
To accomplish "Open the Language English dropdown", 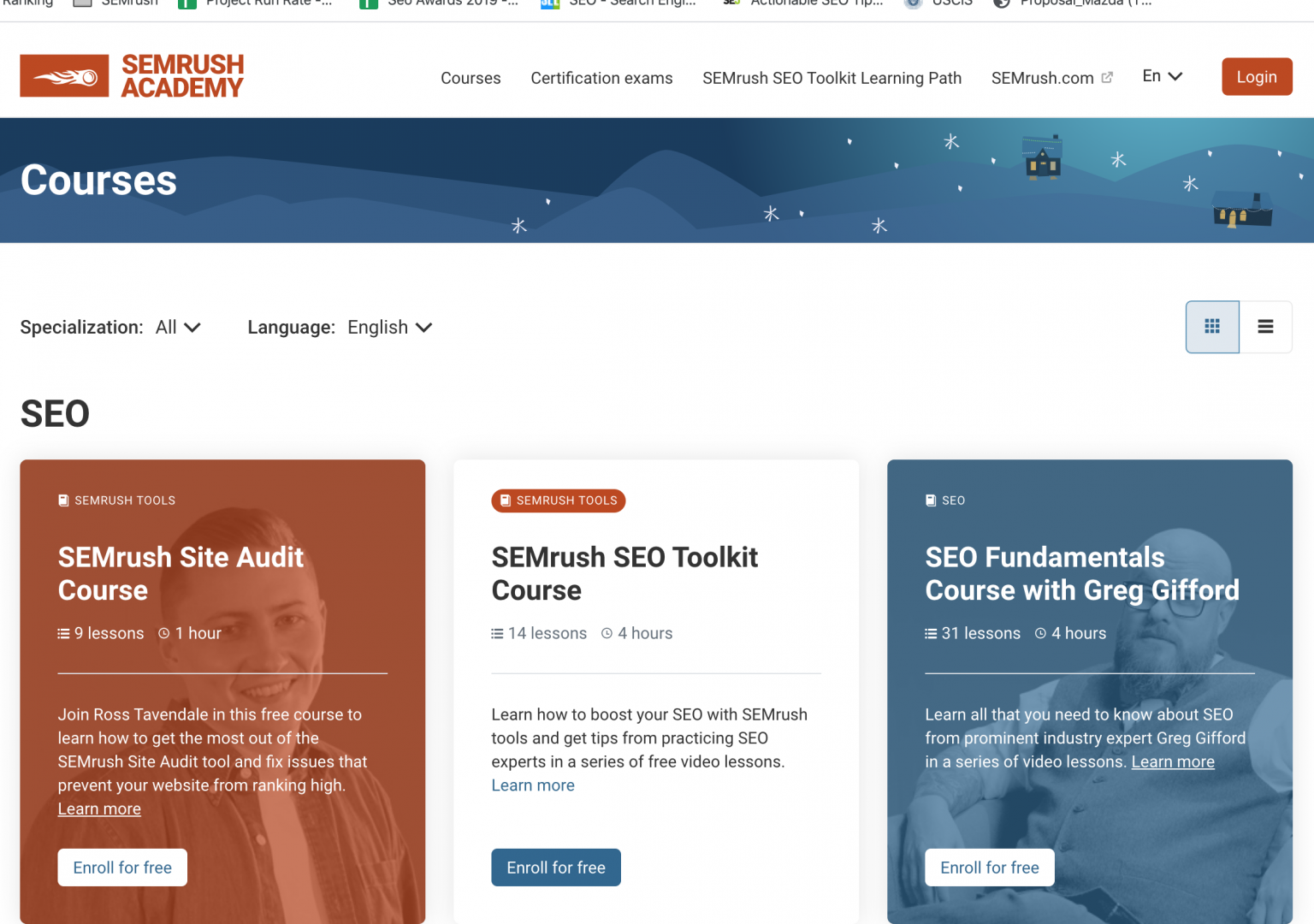I will pos(389,328).
